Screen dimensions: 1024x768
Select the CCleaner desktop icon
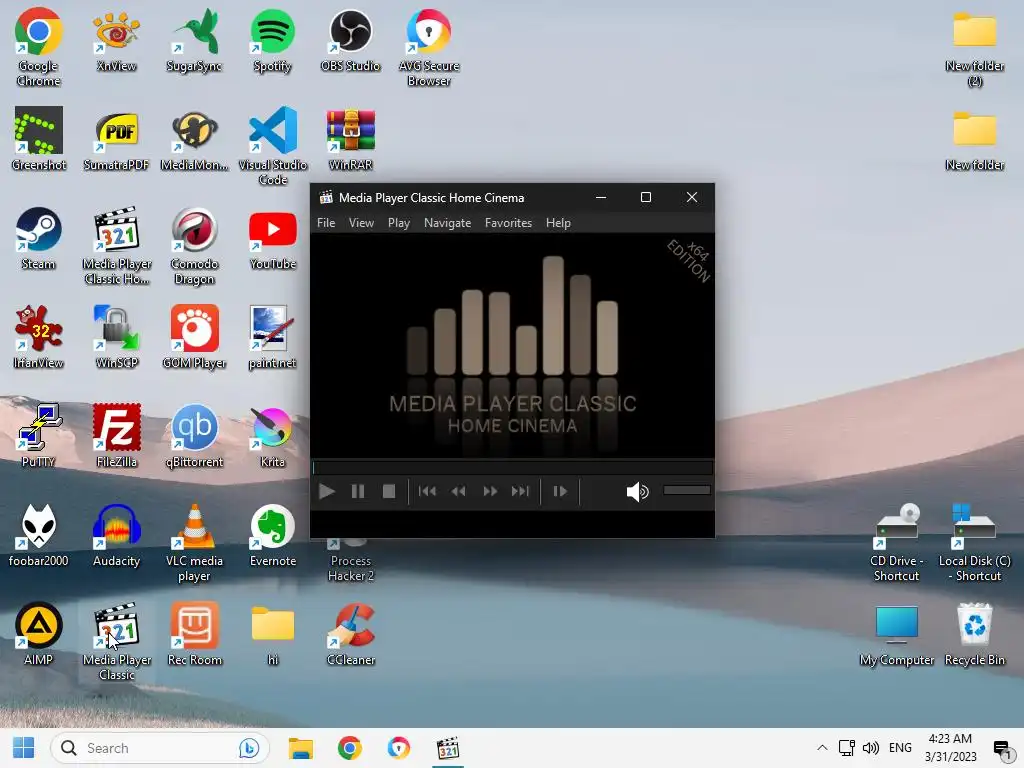point(351,633)
